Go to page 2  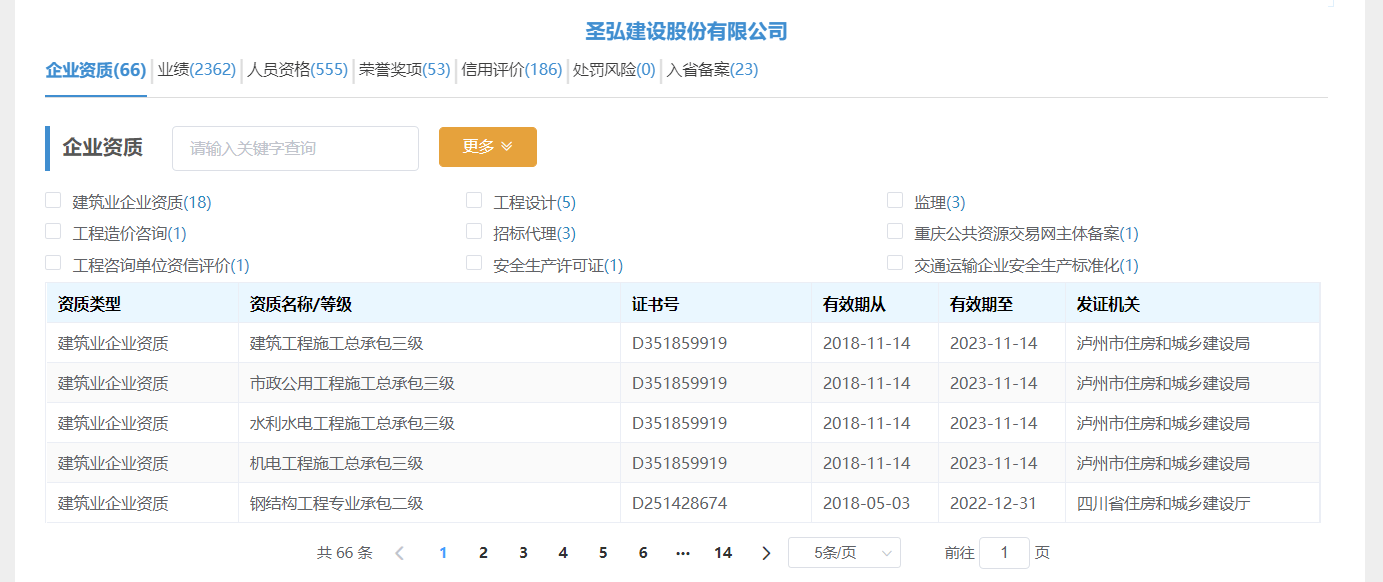pyautogui.click(x=483, y=553)
